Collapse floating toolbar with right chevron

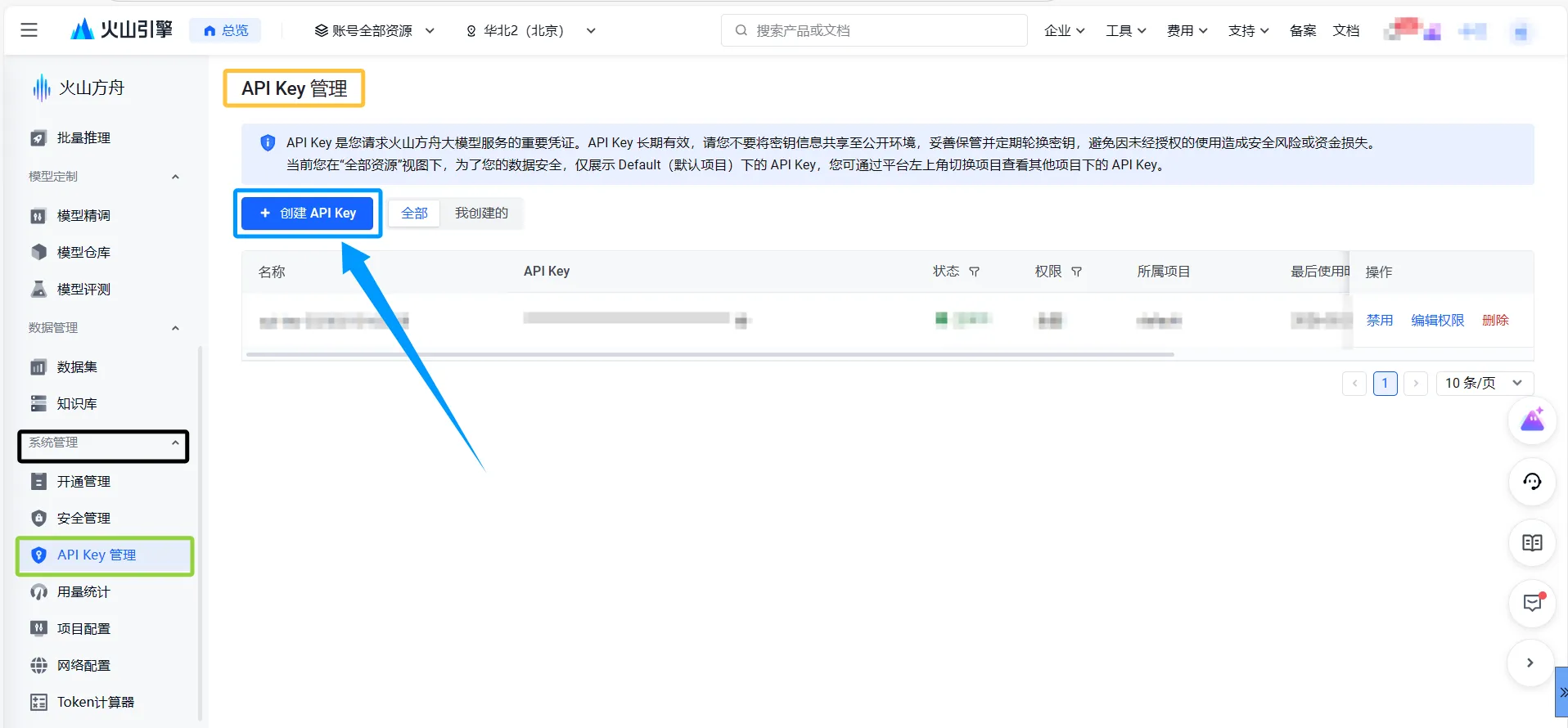click(x=1530, y=663)
